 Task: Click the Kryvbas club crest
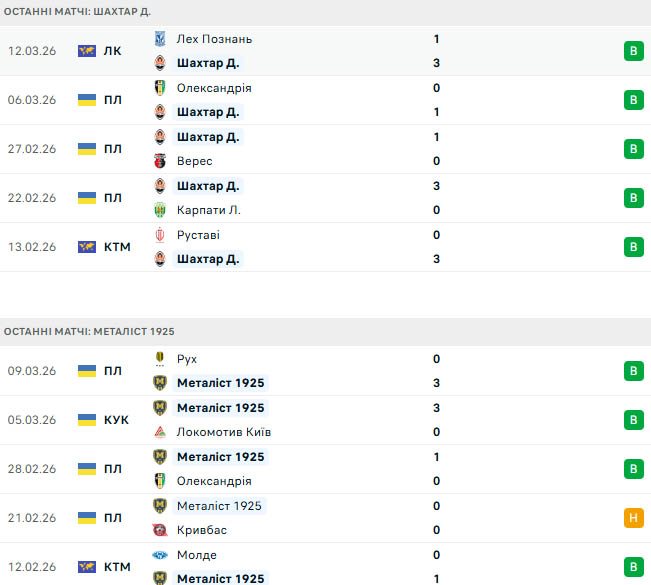160,530
